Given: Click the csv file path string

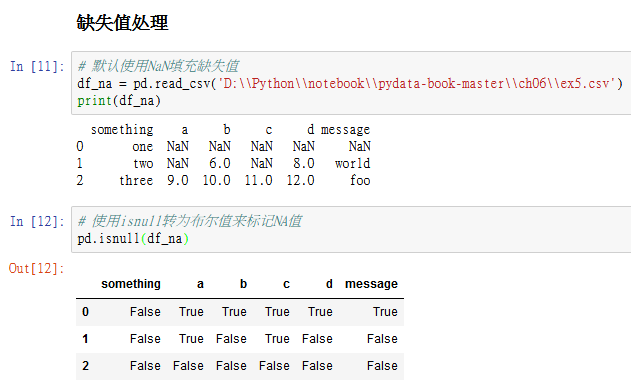Looking at the screenshot, I should click(417, 83).
